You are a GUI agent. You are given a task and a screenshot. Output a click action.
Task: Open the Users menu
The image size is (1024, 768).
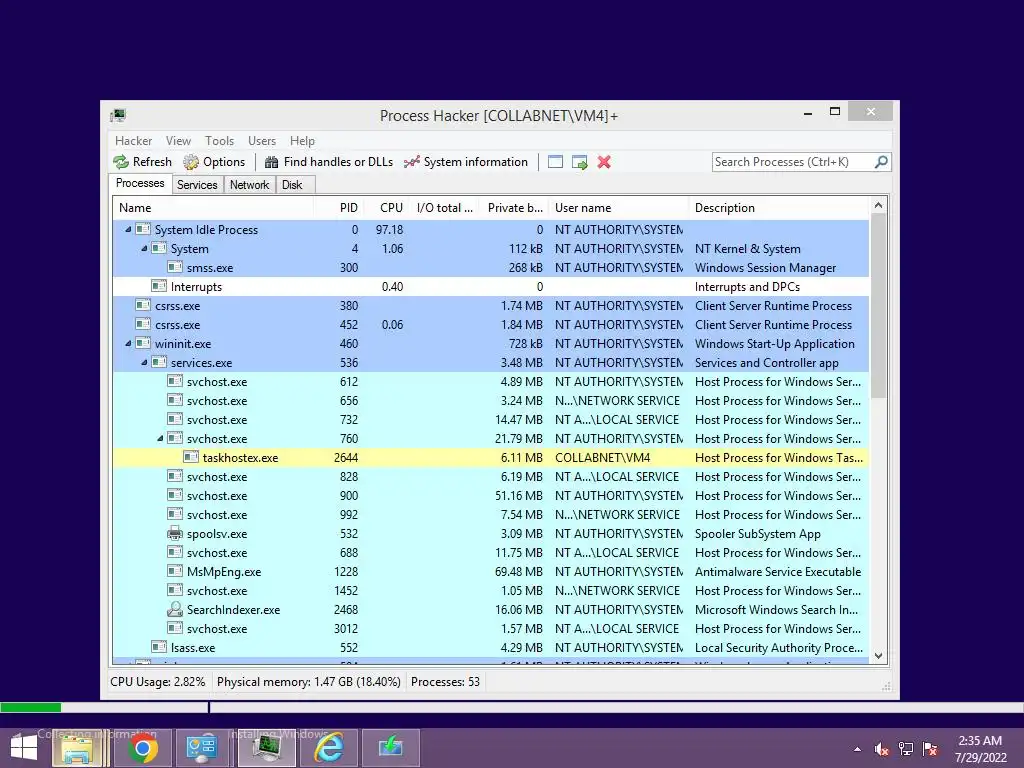tap(262, 140)
